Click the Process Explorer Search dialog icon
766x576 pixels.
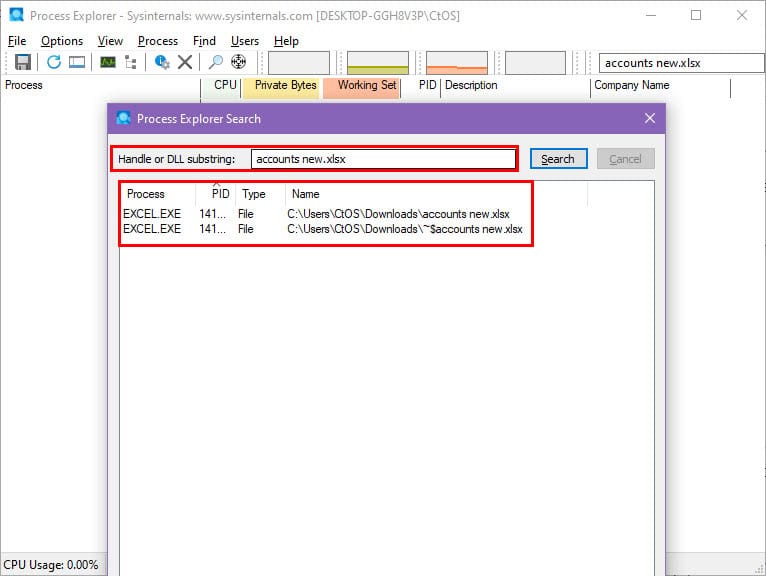(123, 118)
